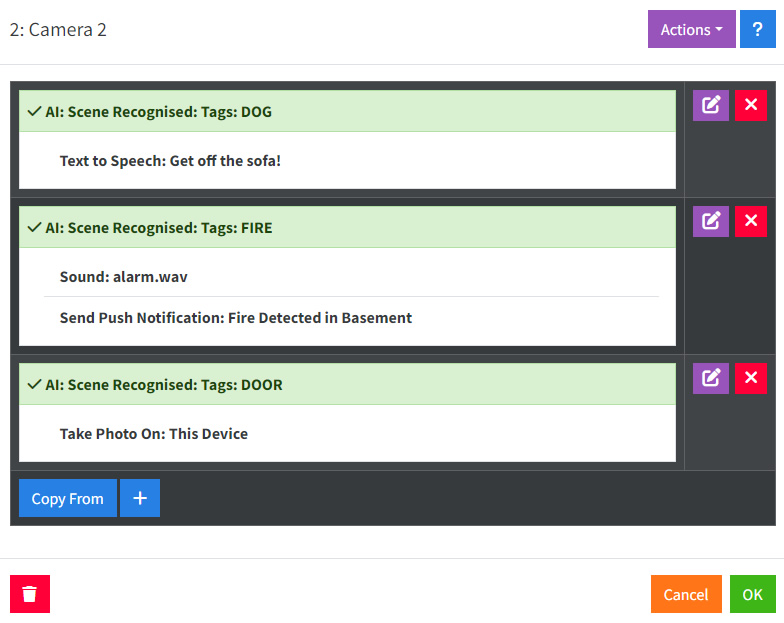This screenshot has height=623, width=784.
Task: Toggle checkmark on Tags: DOOR header
Action: pos(34,385)
